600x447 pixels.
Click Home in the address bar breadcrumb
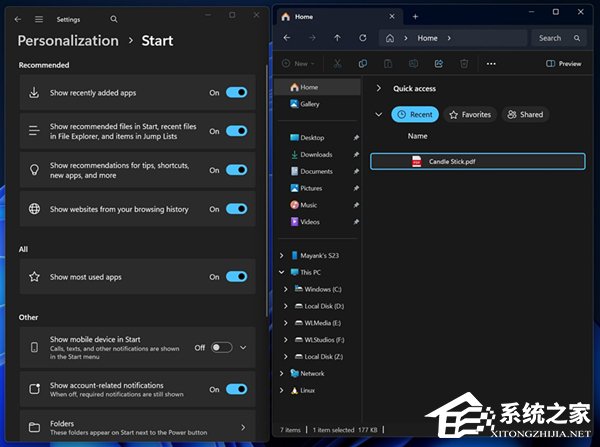[427, 38]
